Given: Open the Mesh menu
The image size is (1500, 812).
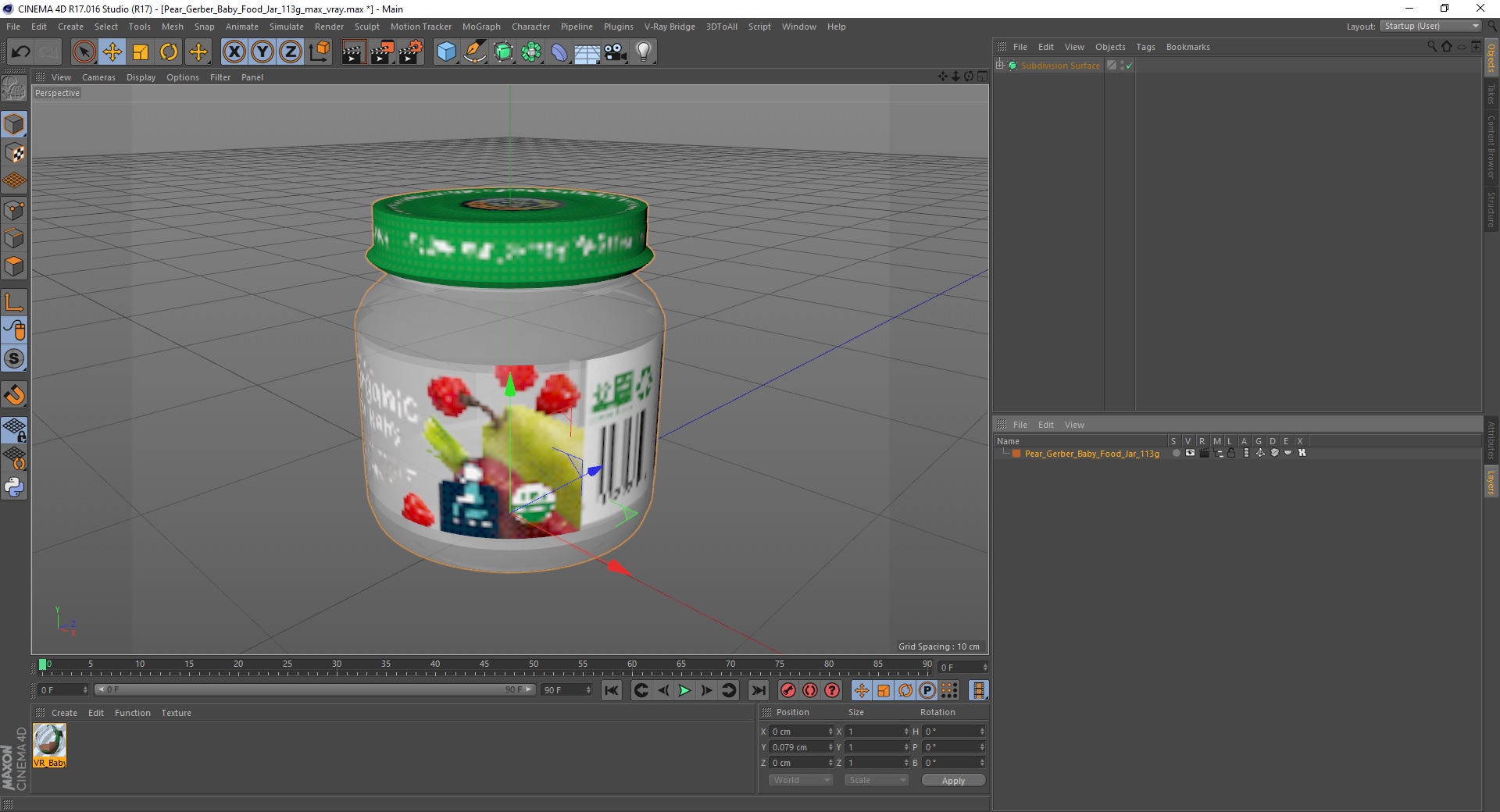Looking at the screenshot, I should tap(172, 27).
